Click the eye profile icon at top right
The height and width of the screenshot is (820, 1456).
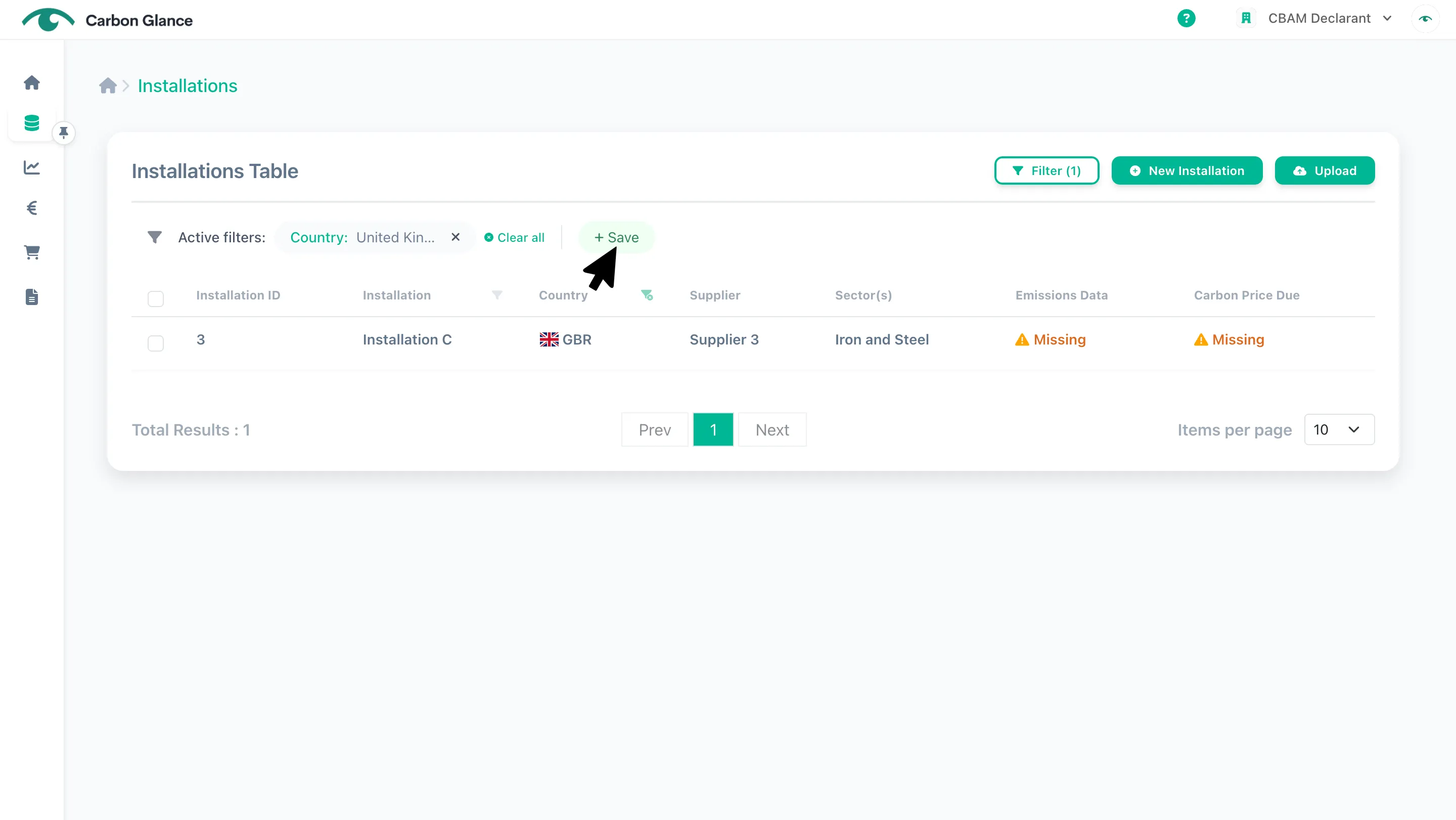(1425, 18)
